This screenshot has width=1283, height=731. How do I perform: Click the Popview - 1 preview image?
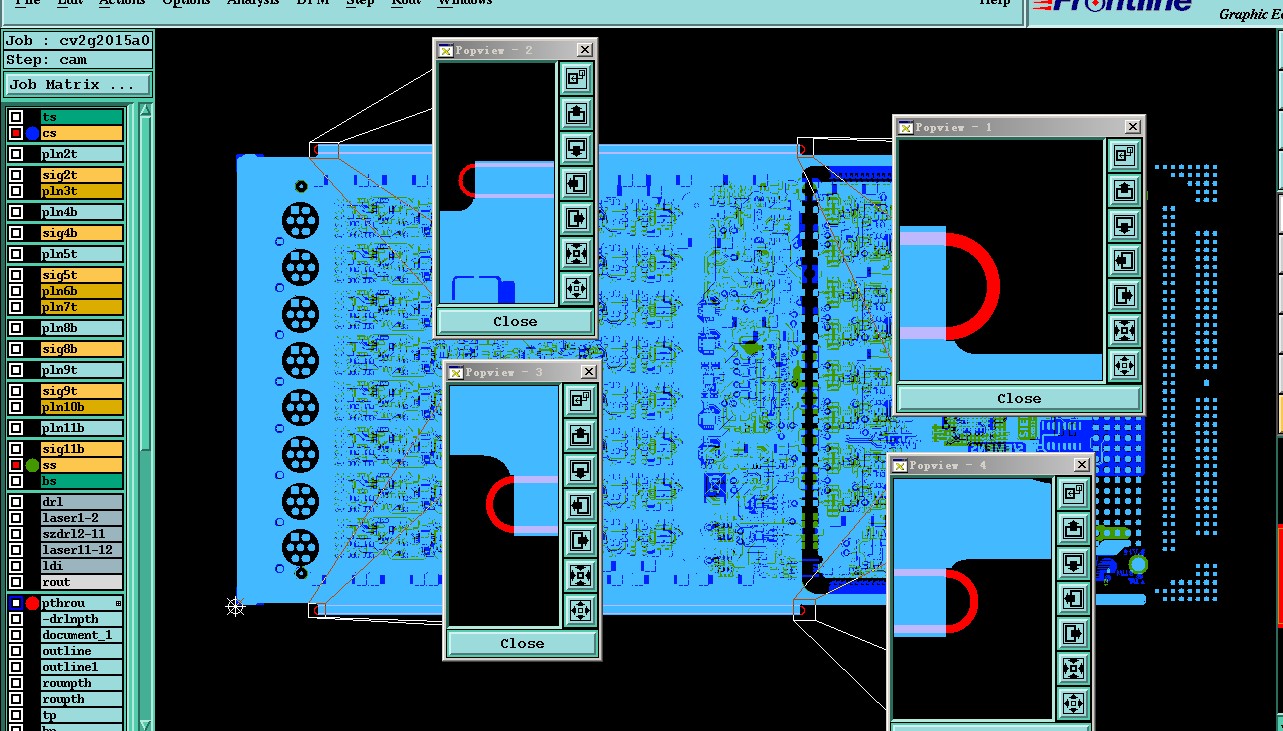[1000, 260]
